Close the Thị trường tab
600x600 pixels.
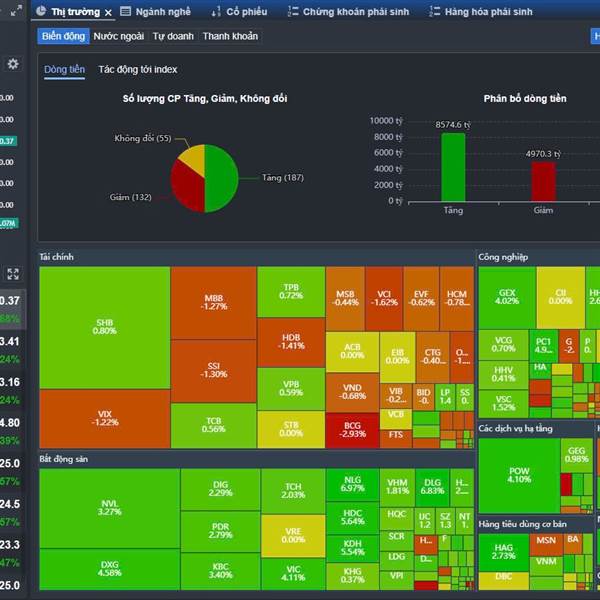point(108,13)
